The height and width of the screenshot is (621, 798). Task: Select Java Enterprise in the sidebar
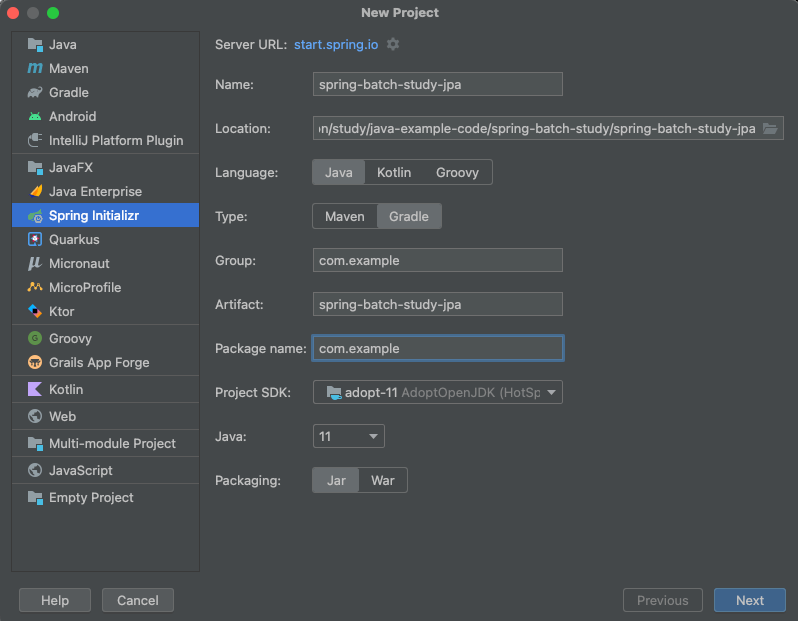[105, 191]
